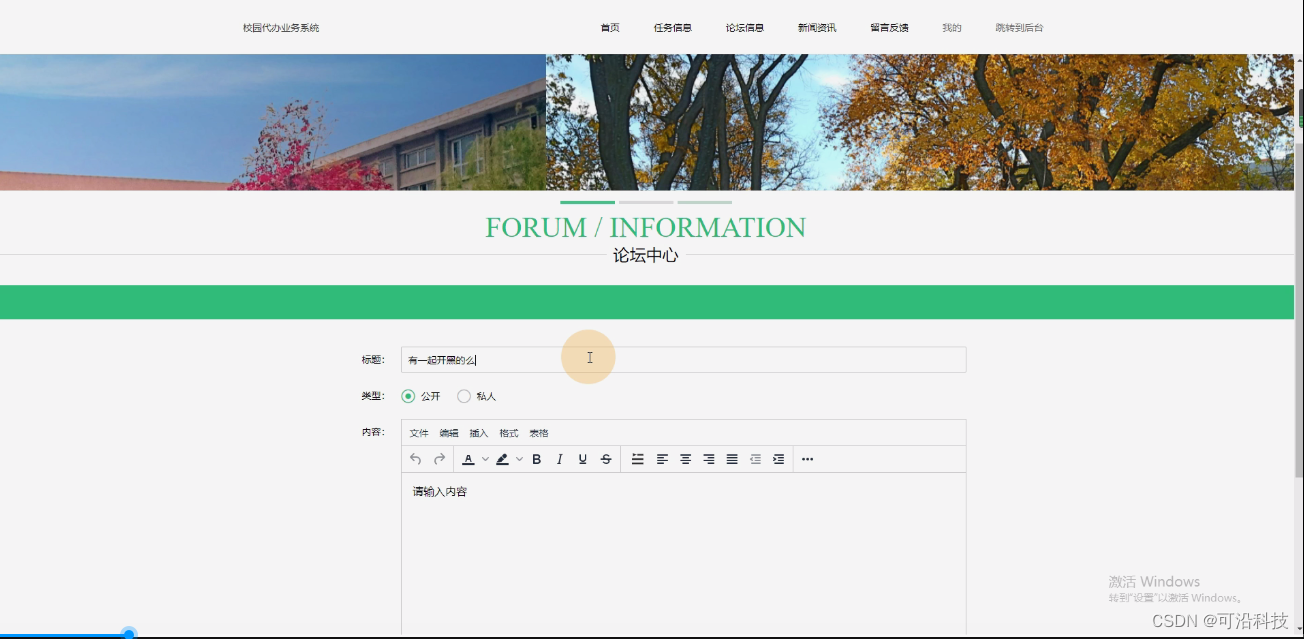
Task: Open 论坛信息 navigation link
Action: [745, 28]
